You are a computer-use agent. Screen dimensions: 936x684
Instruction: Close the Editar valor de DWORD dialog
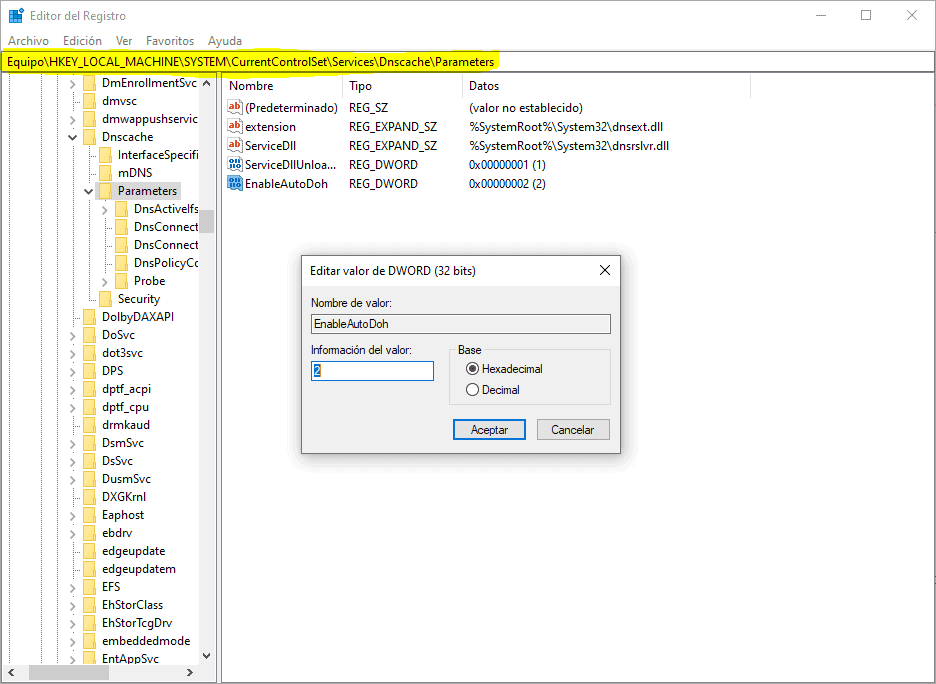pyautogui.click(x=605, y=270)
